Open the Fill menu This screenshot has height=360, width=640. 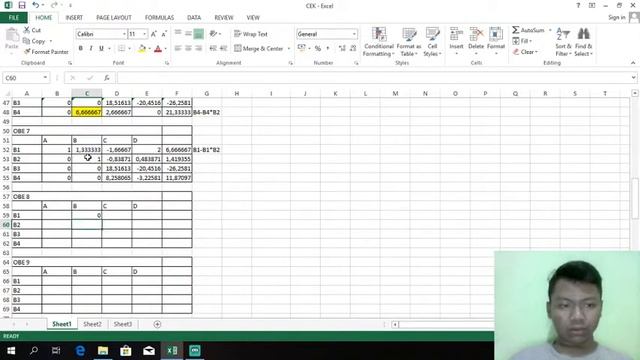(521, 41)
